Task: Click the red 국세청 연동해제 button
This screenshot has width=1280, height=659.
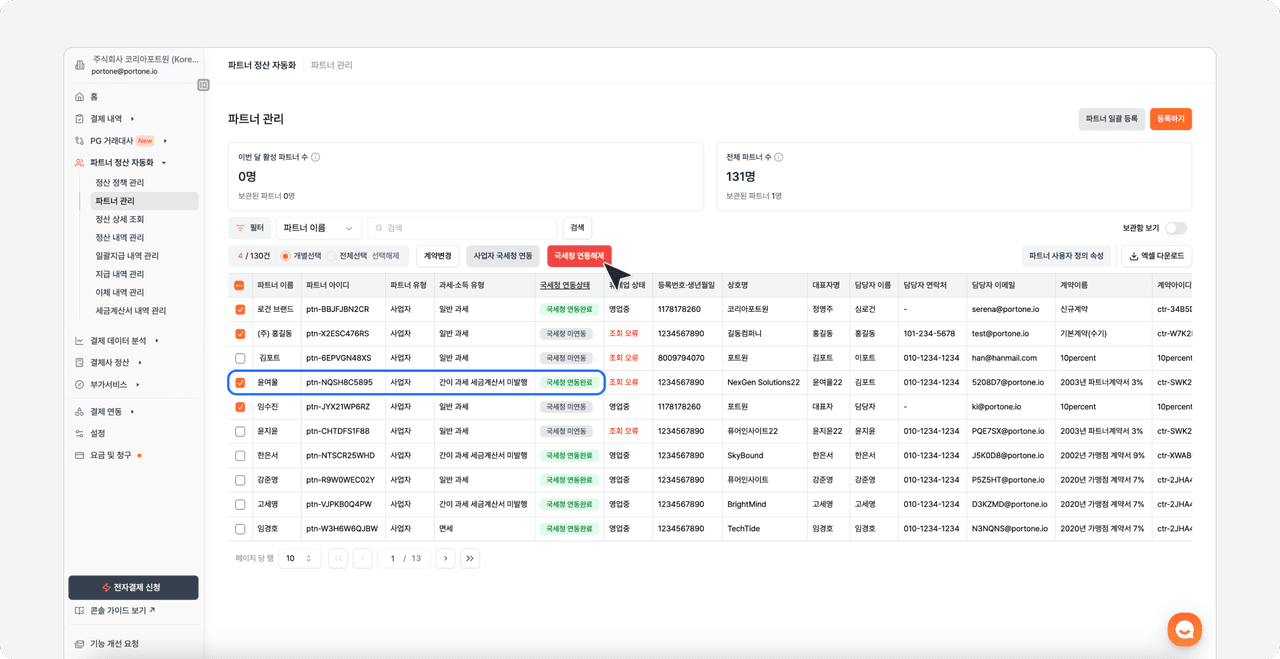Action: pyautogui.click(x=579, y=256)
